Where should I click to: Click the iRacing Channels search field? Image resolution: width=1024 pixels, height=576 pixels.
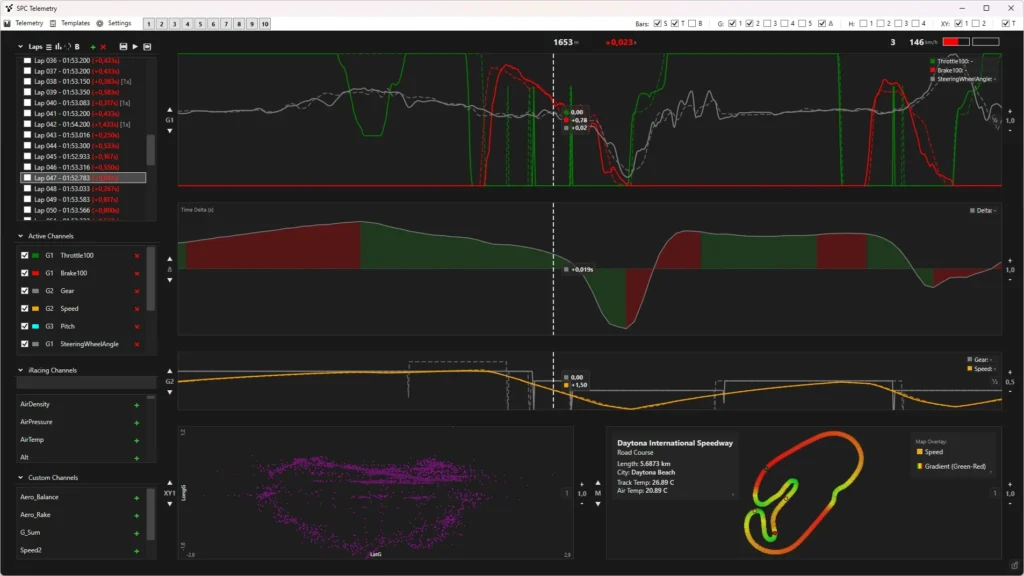86,383
